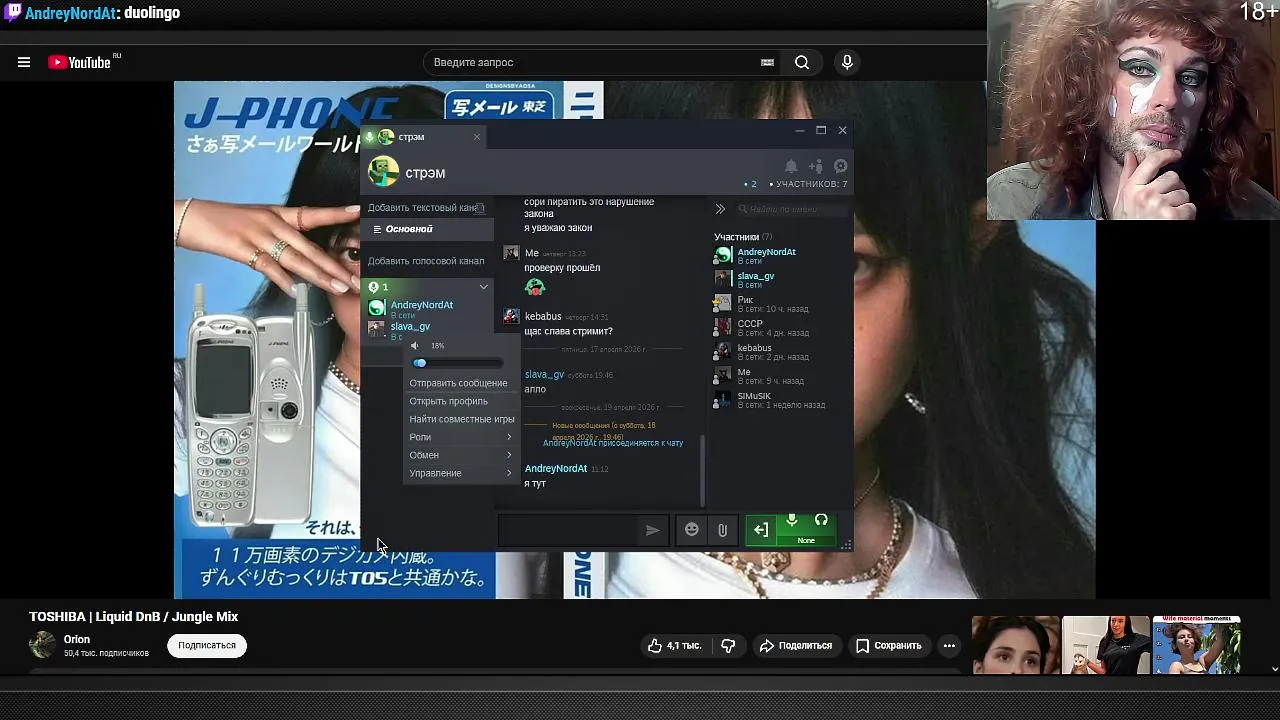Click the voice quality None label

806,540
